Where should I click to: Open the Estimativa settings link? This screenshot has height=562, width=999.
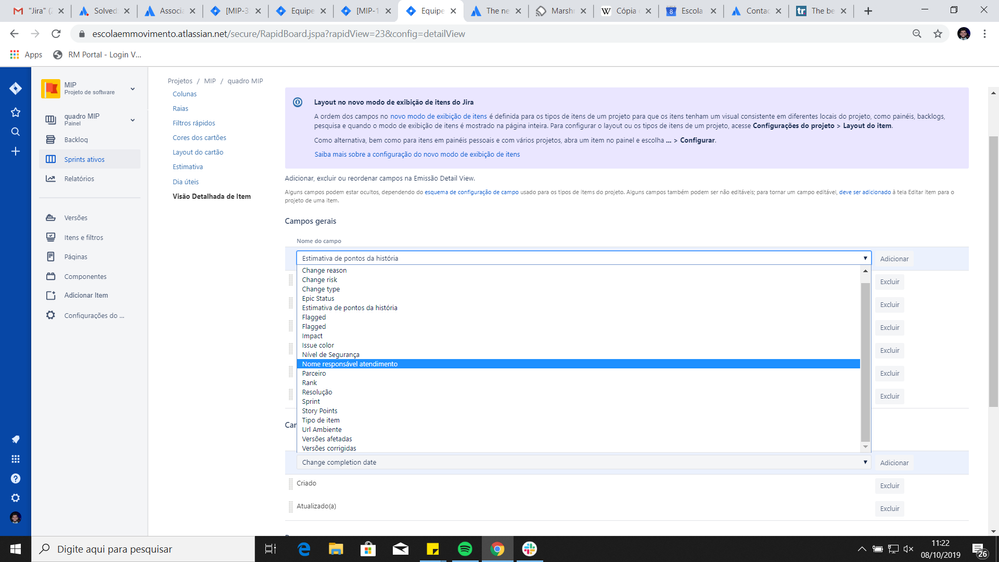pos(188,167)
